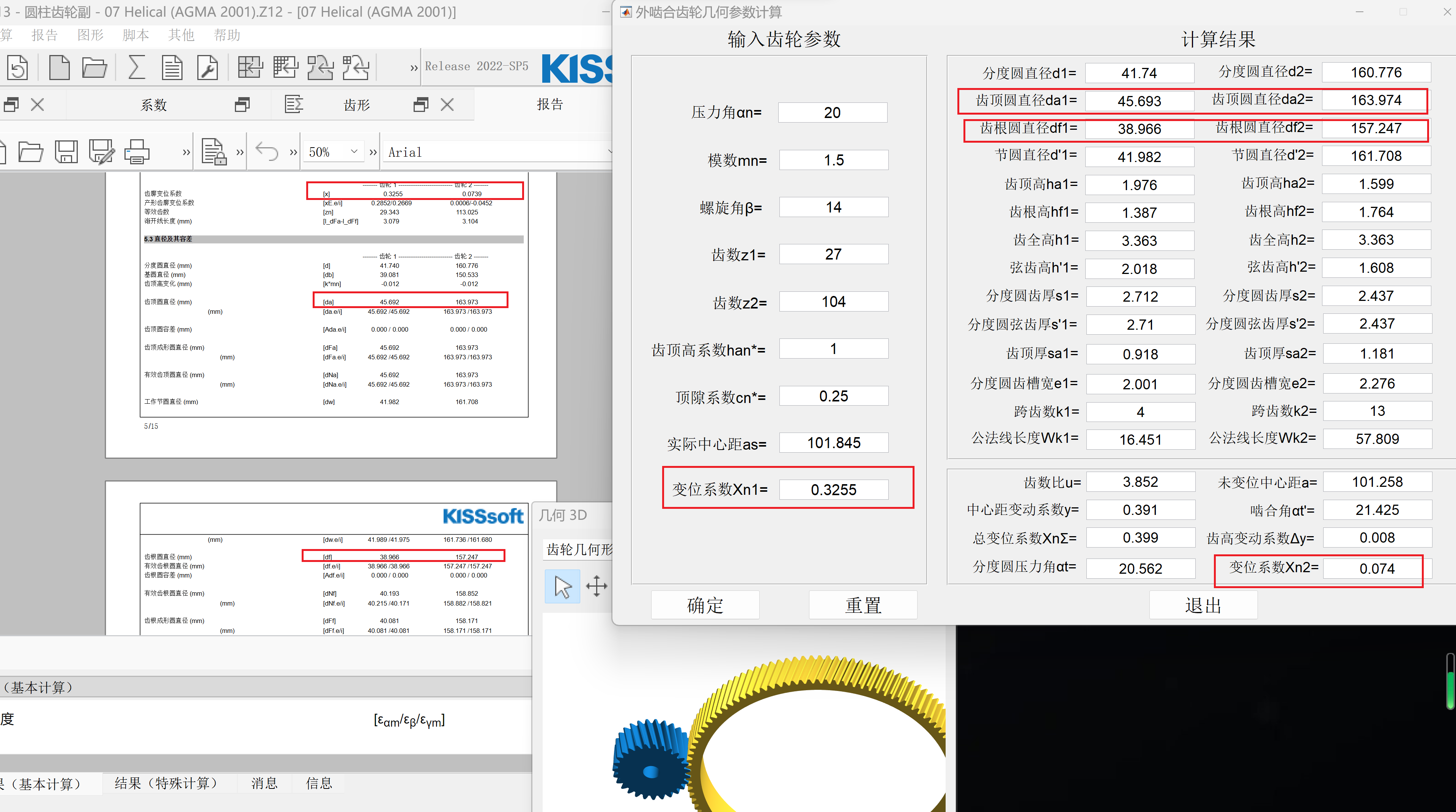
Task: Click the 齿数z2 input field
Action: pyautogui.click(x=834, y=301)
